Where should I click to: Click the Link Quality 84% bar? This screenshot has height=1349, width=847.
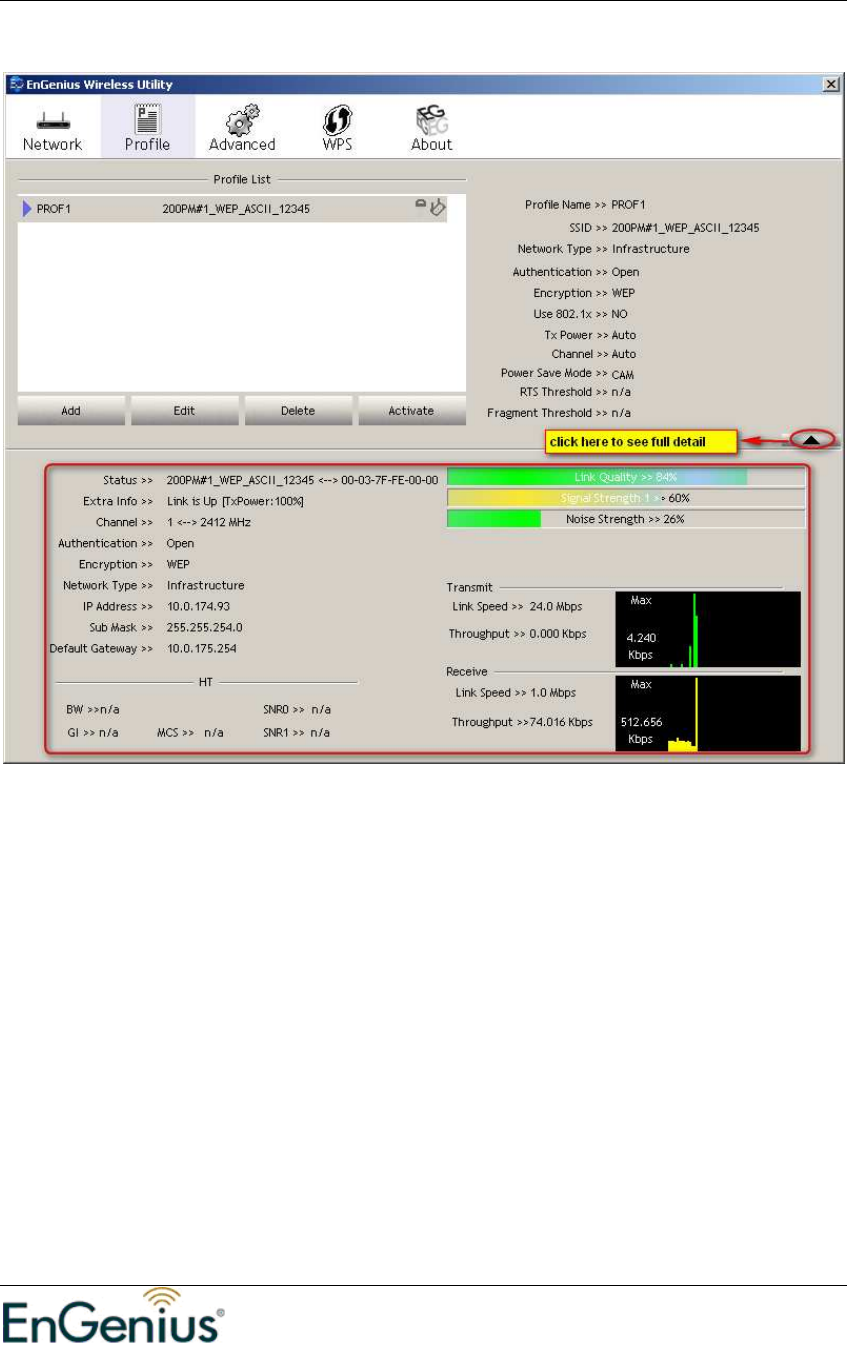[626, 477]
